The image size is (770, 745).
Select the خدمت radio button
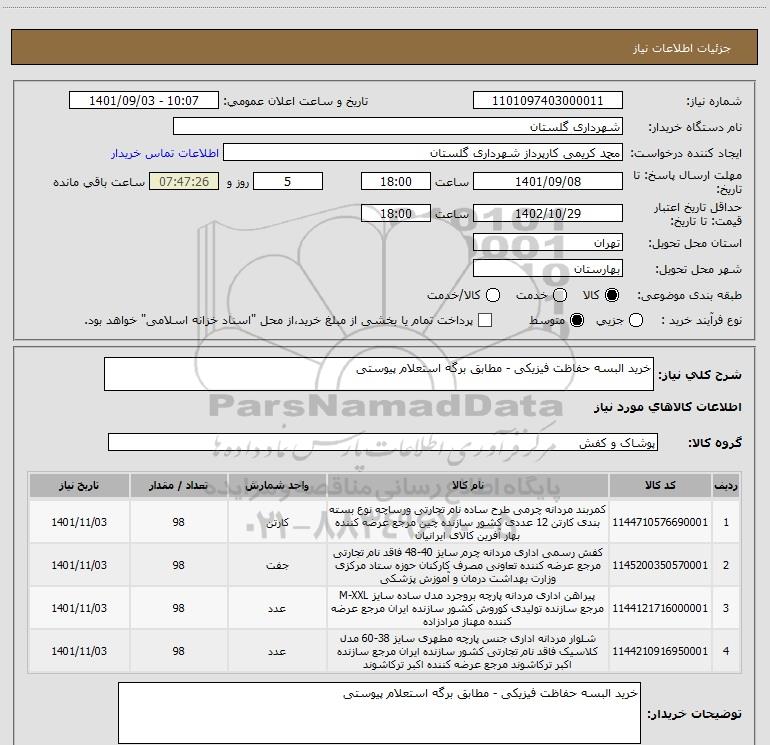point(560,295)
